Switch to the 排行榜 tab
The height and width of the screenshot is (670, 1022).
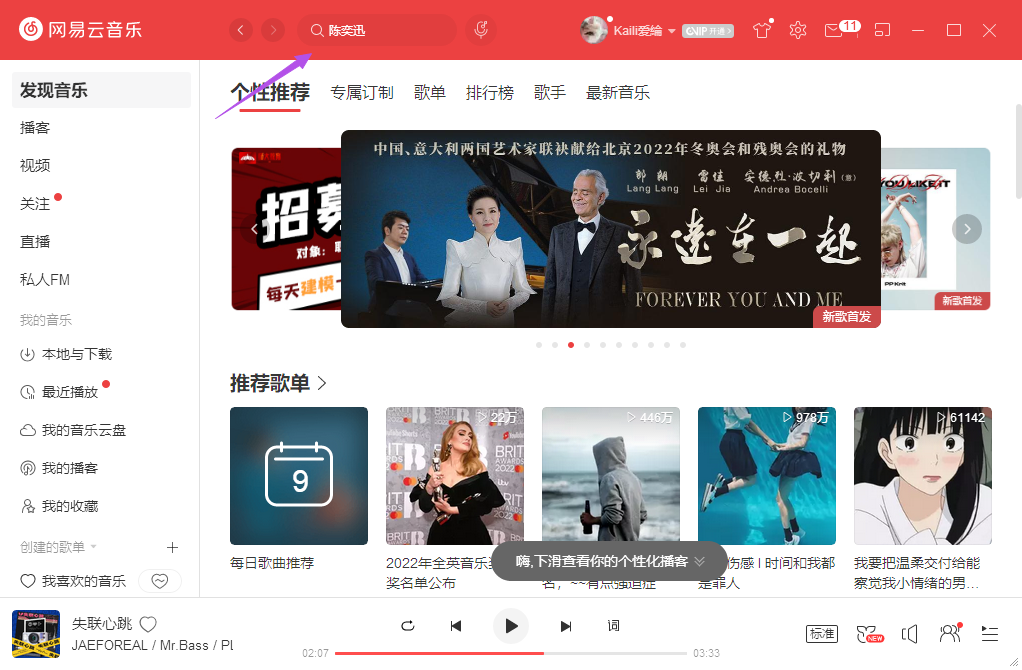click(x=489, y=92)
